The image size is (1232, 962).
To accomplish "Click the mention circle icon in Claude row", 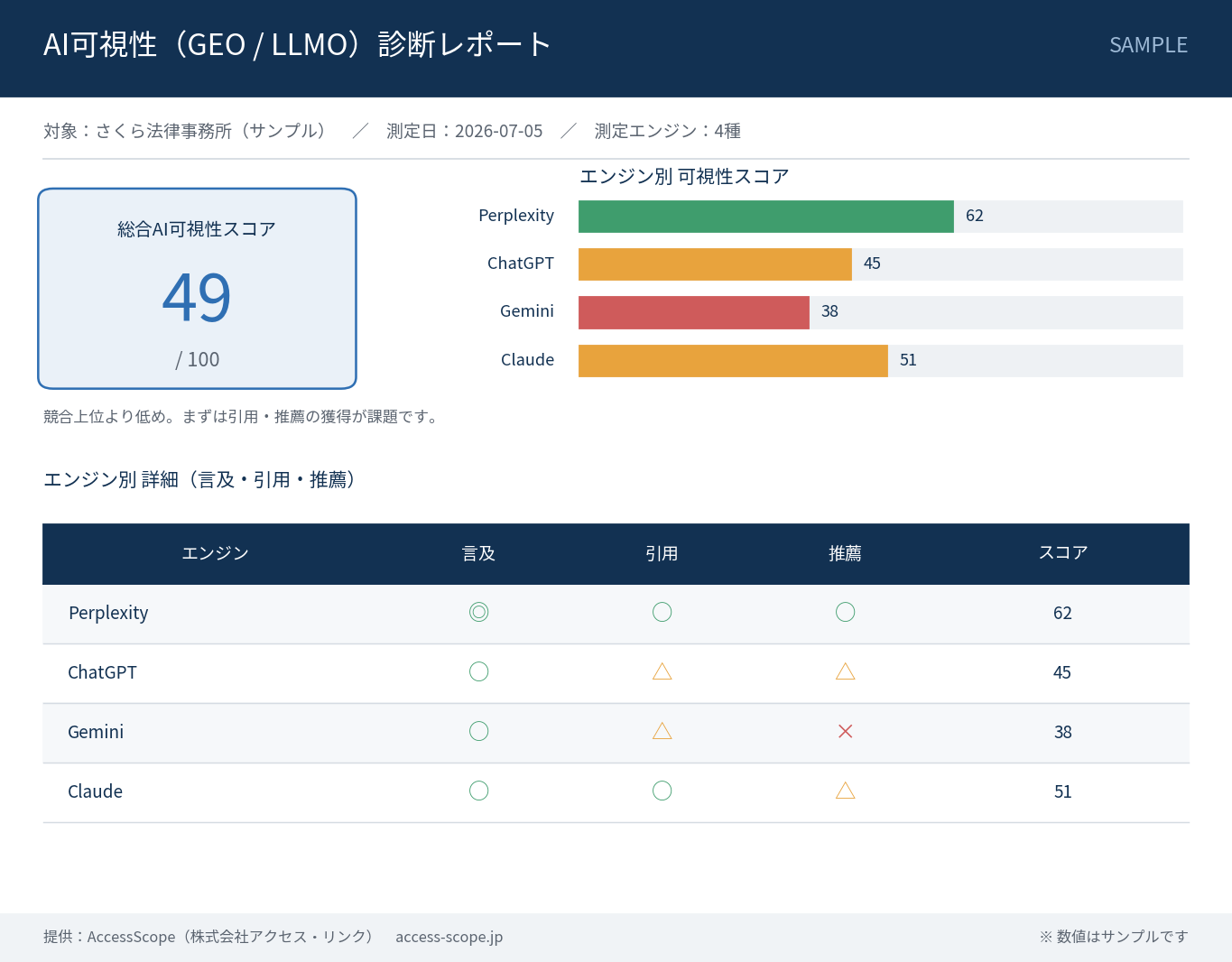I will 479,791.
